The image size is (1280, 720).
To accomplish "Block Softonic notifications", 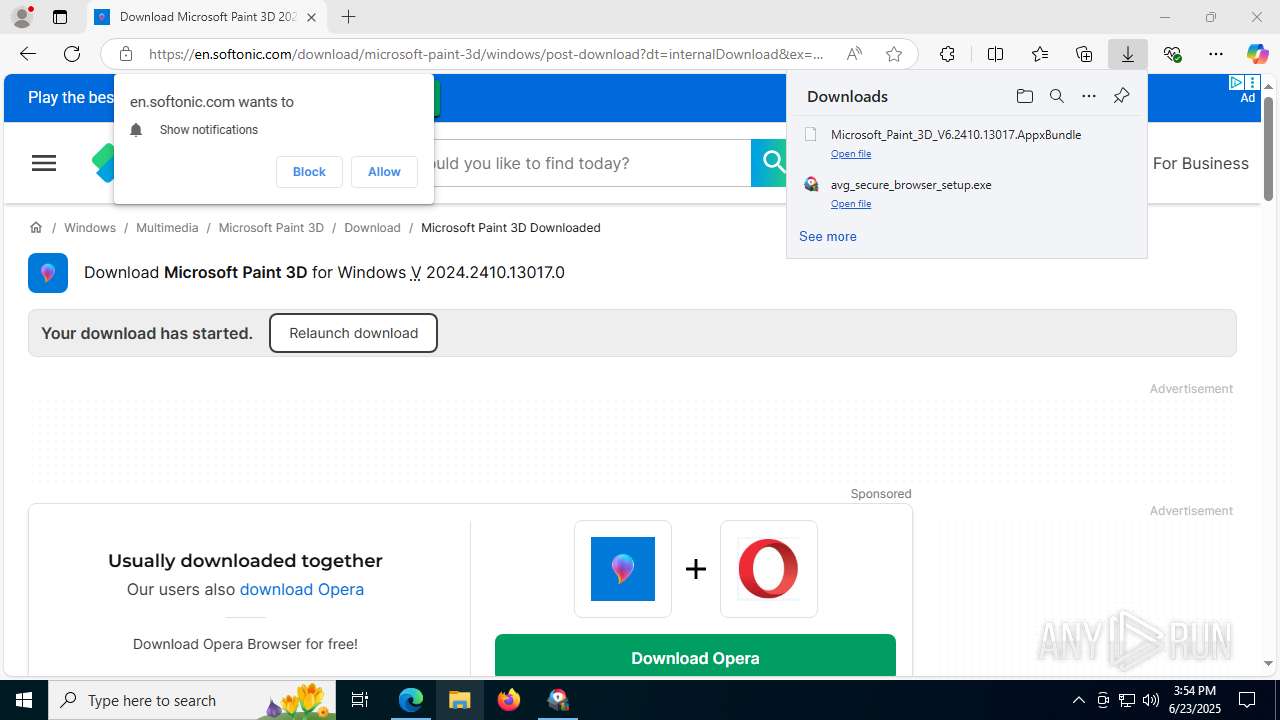I will (309, 172).
